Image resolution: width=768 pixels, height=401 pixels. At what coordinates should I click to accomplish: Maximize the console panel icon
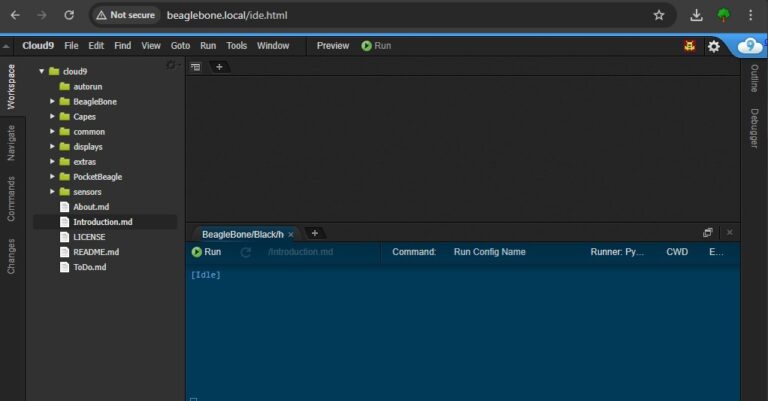[708, 232]
